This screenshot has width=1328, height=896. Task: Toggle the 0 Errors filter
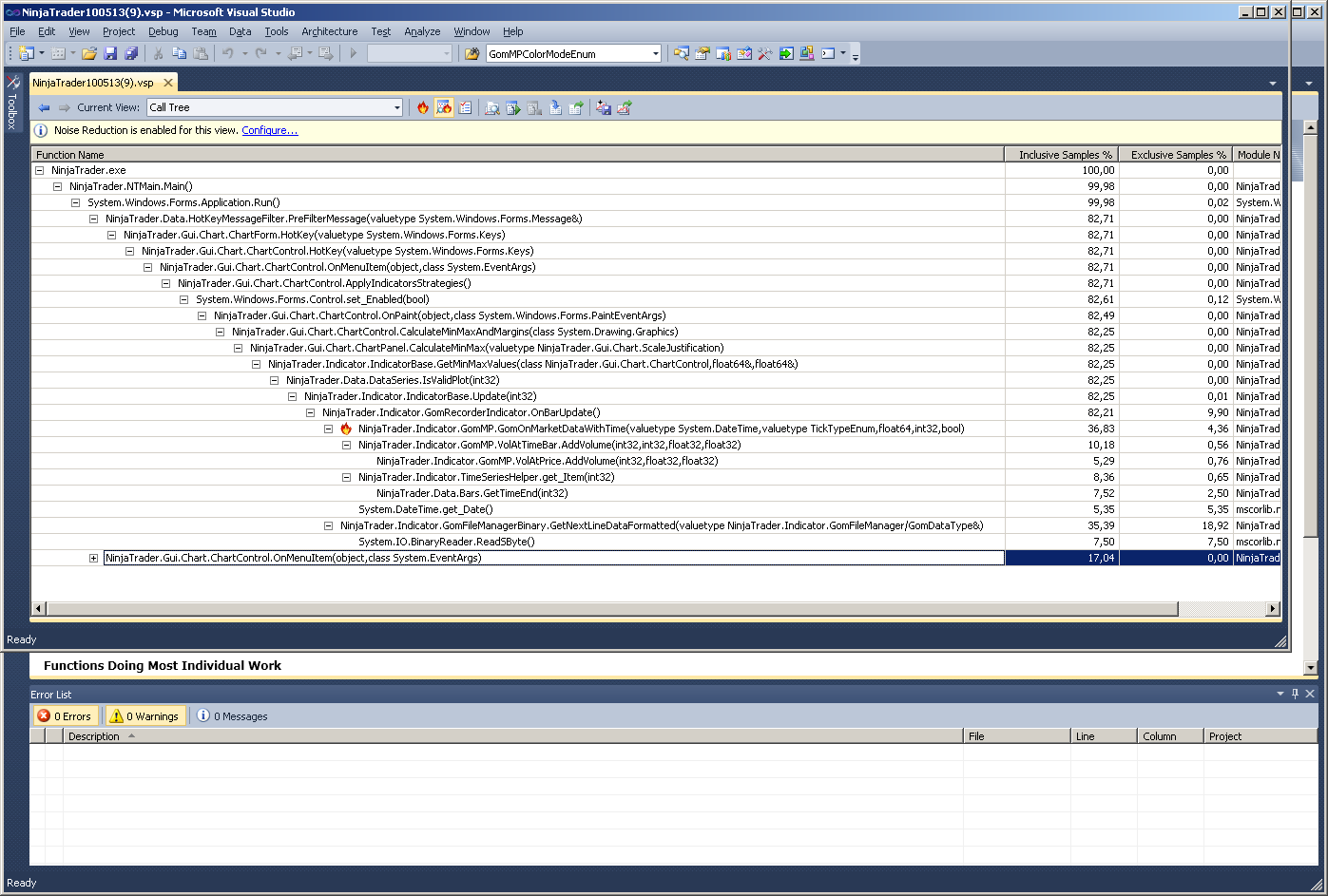[x=65, y=716]
